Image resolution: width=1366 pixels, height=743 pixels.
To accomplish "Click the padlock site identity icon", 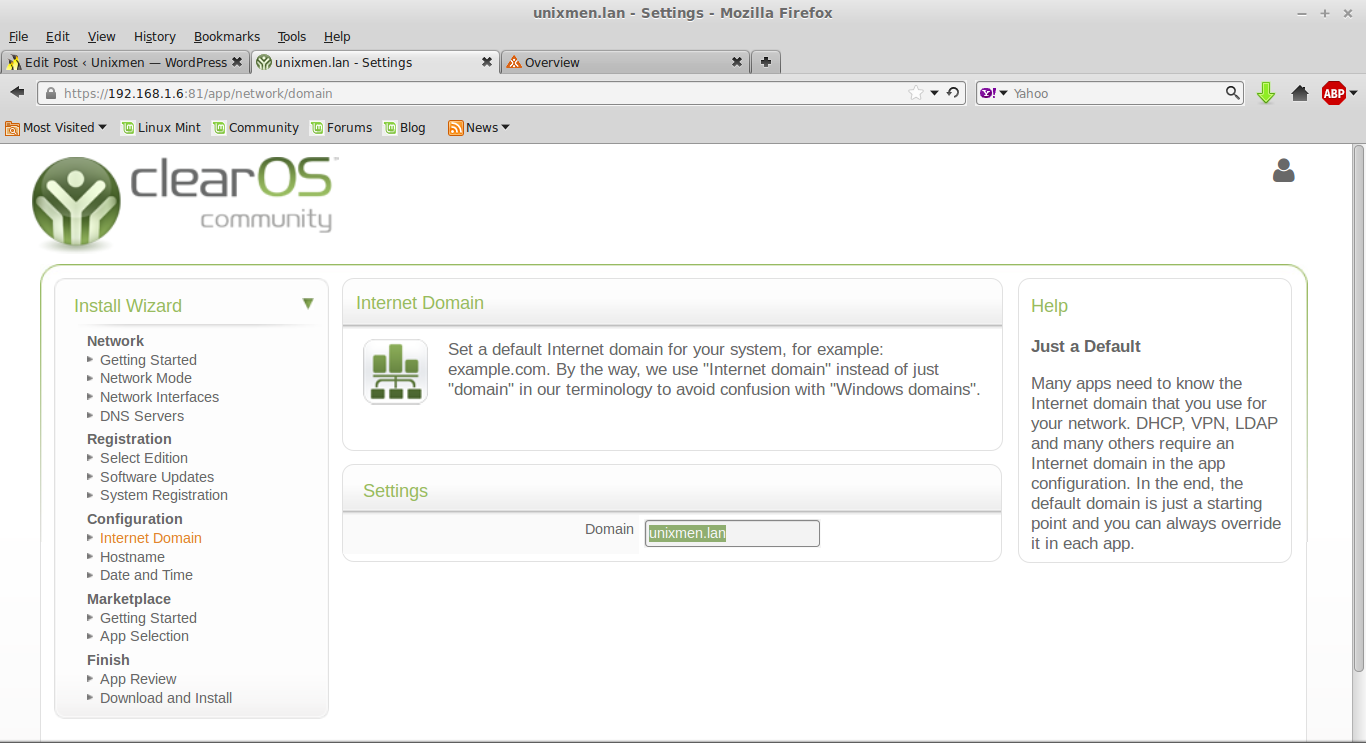I will click(x=51, y=93).
